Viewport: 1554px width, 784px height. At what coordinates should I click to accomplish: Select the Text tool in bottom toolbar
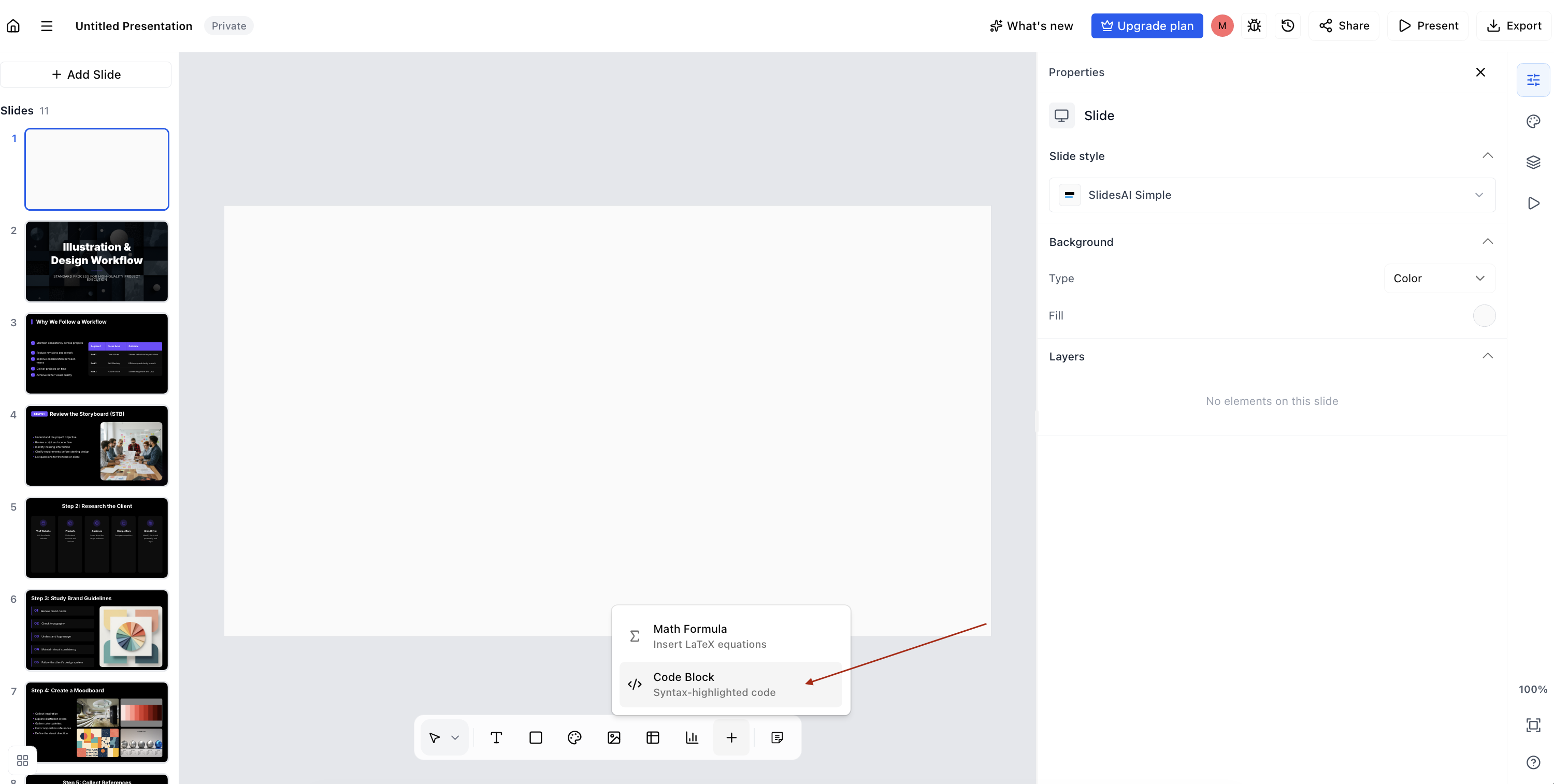click(x=496, y=737)
